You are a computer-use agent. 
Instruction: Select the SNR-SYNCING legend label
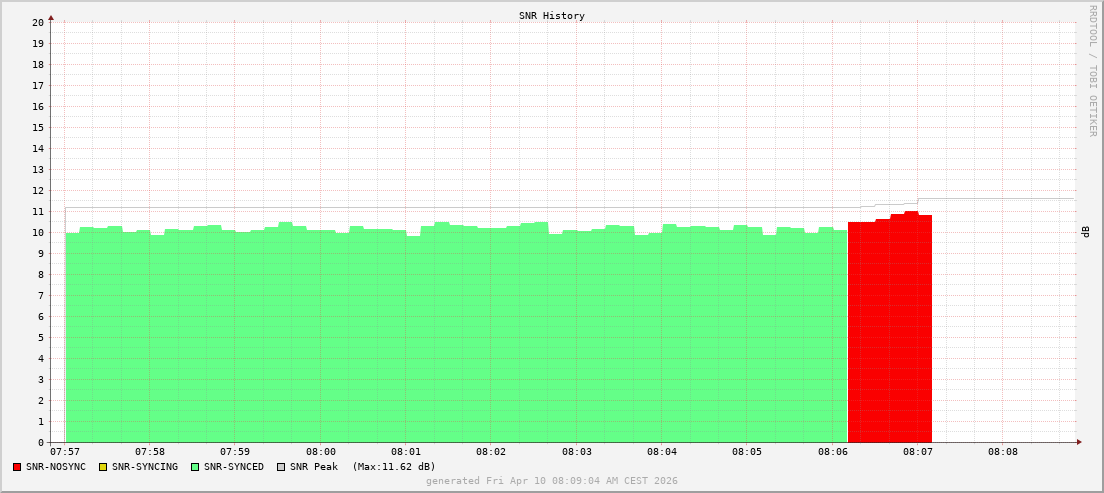pos(144,467)
